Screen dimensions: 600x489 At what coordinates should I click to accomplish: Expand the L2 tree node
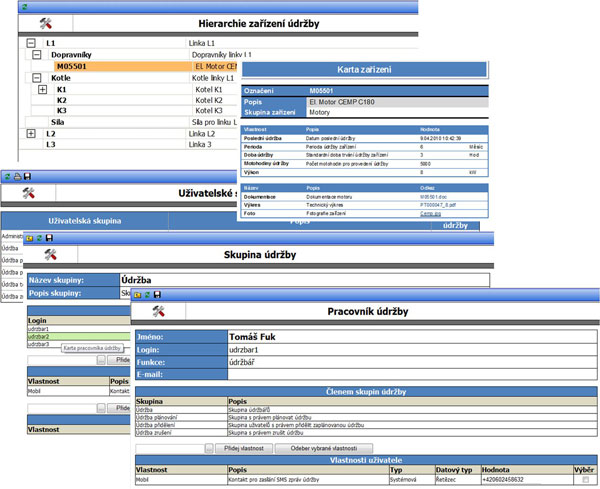tap(31, 134)
